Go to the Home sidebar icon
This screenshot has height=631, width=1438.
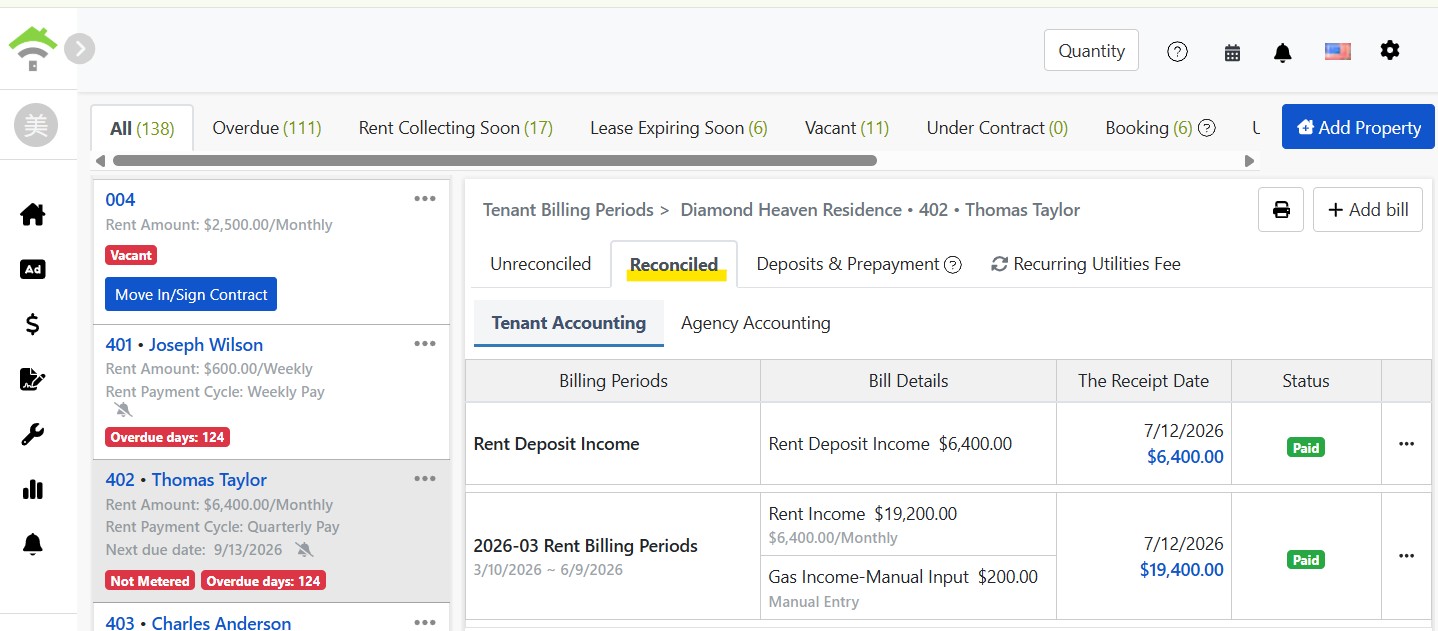33,214
